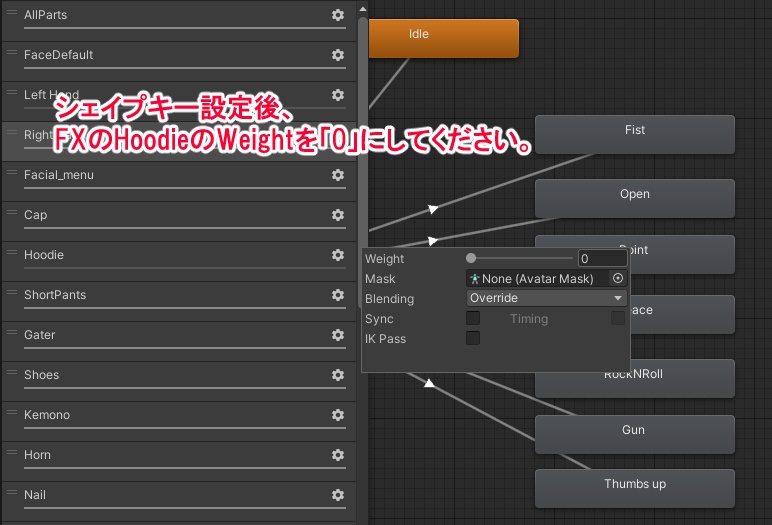
Task: Grab the drag handle of ShortPants layer
Action: click(x=12, y=292)
